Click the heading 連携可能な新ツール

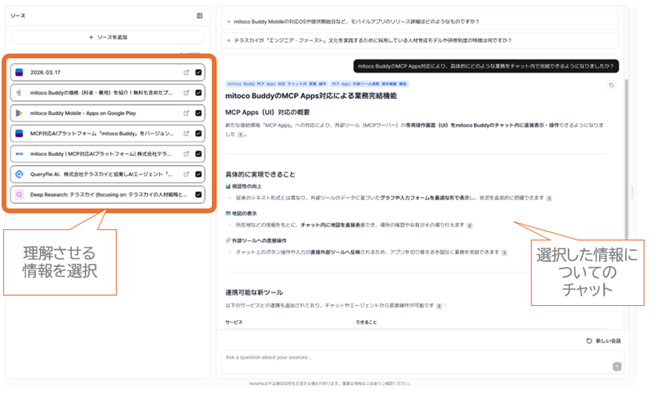coord(254,292)
